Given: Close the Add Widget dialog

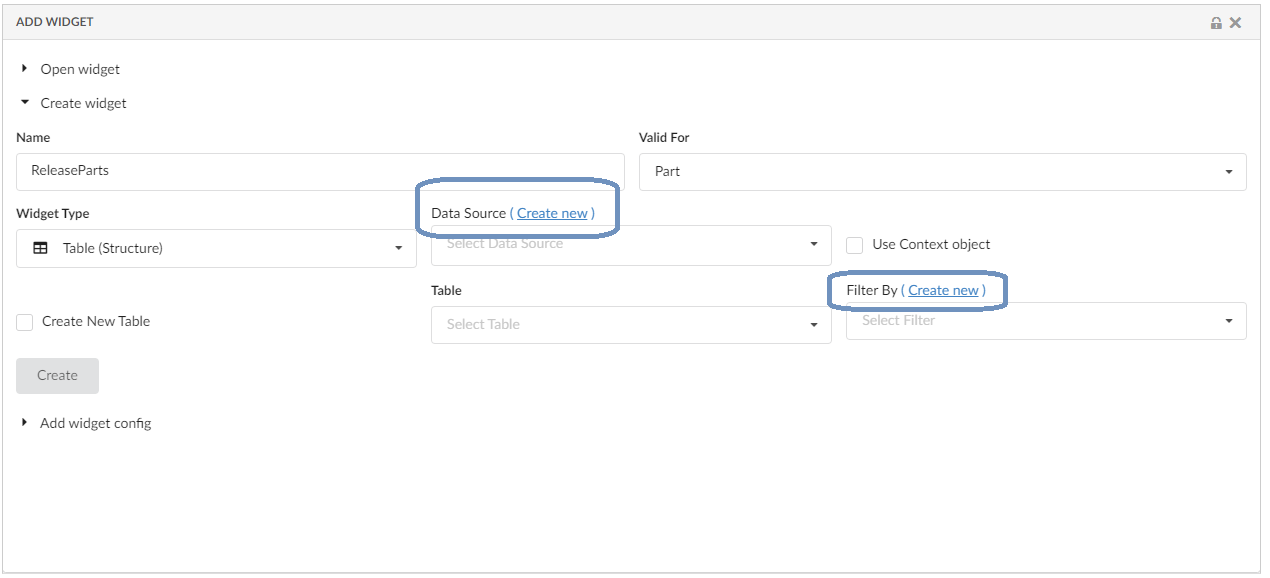Looking at the screenshot, I should pos(1236,23).
